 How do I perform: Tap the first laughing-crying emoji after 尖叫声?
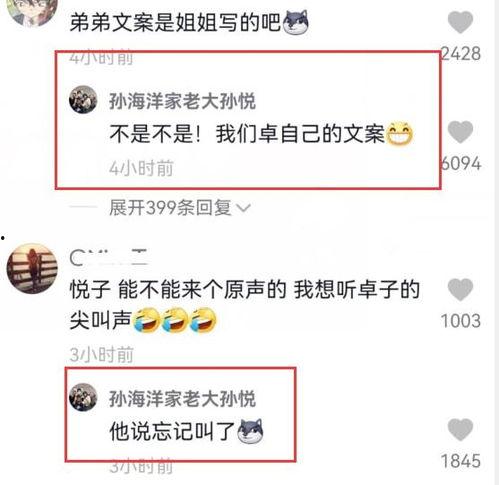146,320
